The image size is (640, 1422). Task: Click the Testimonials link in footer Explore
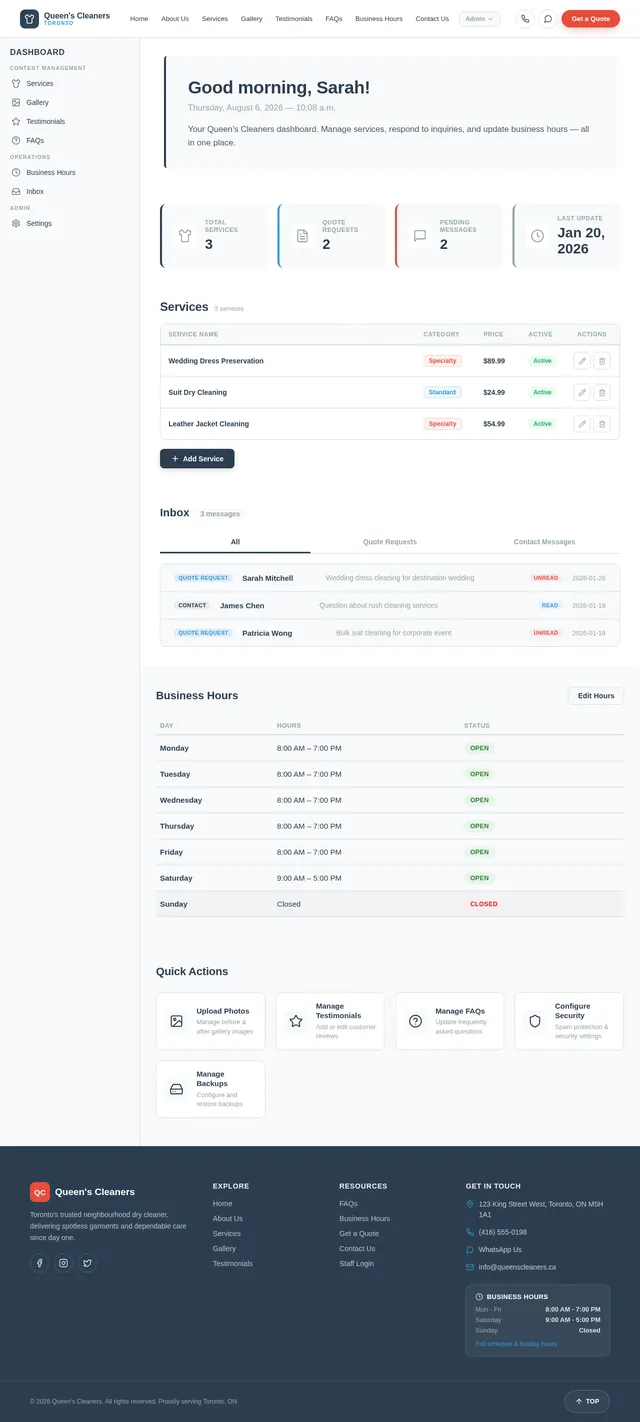(x=233, y=1264)
